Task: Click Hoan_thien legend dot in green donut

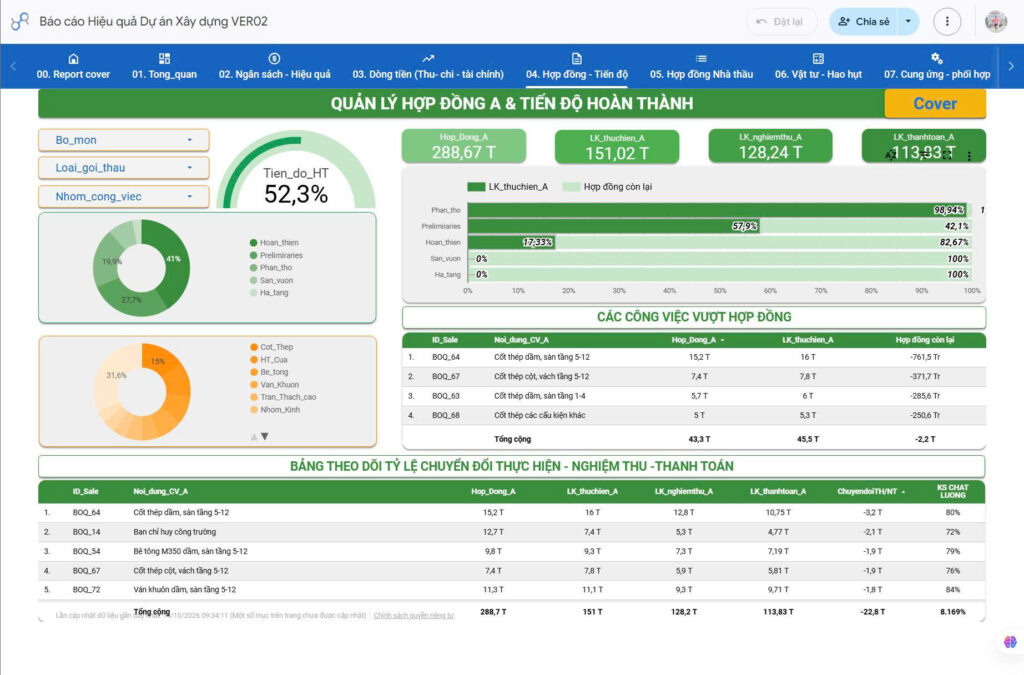Action: 253,243
